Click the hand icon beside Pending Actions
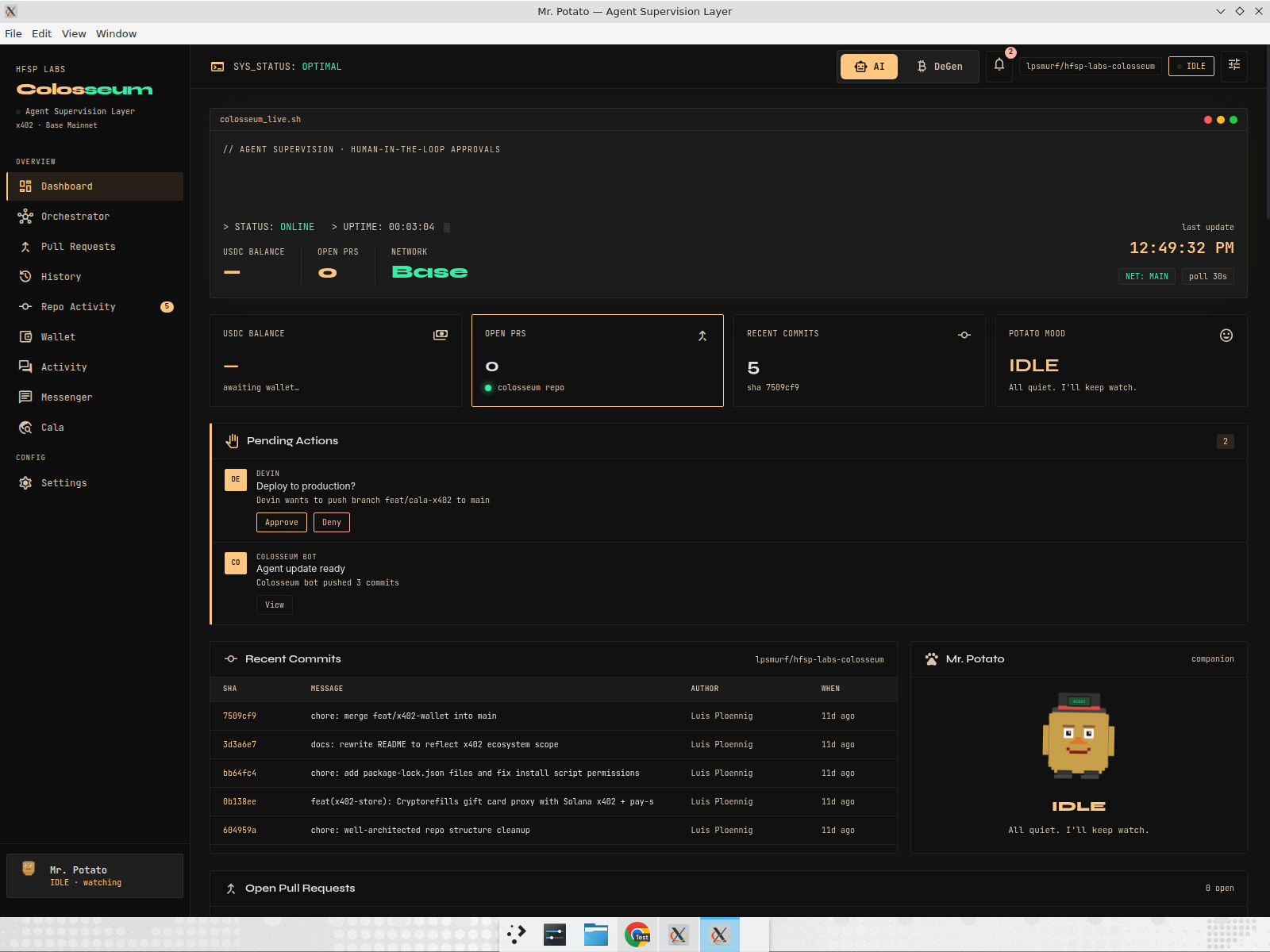 pos(232,441)
